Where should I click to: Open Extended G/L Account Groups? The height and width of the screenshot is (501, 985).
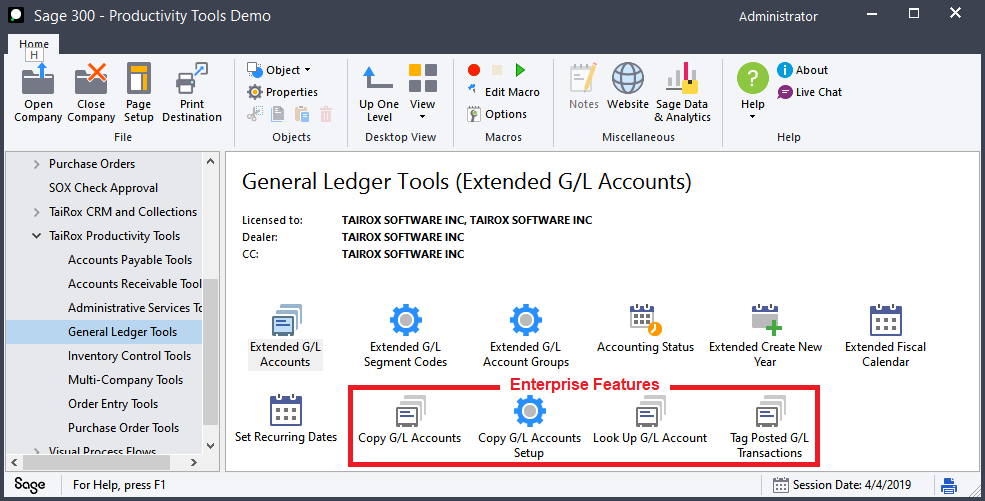coord(526,337)
